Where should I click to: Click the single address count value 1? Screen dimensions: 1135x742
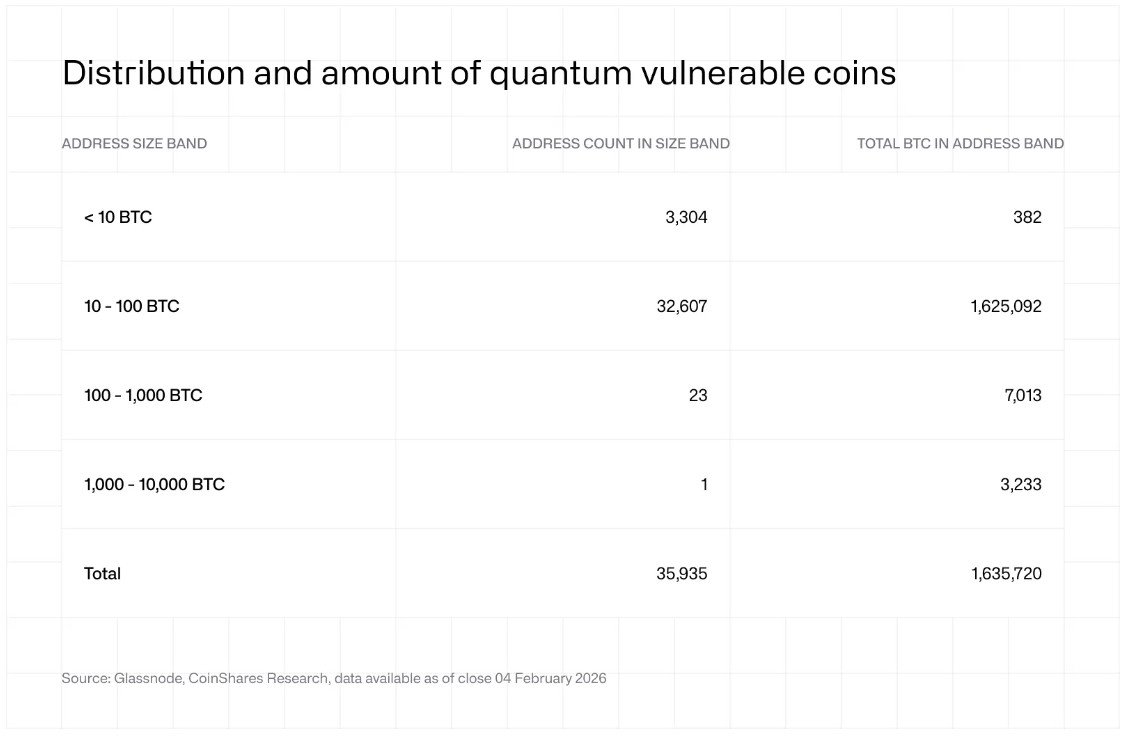[x=704, y=484]
